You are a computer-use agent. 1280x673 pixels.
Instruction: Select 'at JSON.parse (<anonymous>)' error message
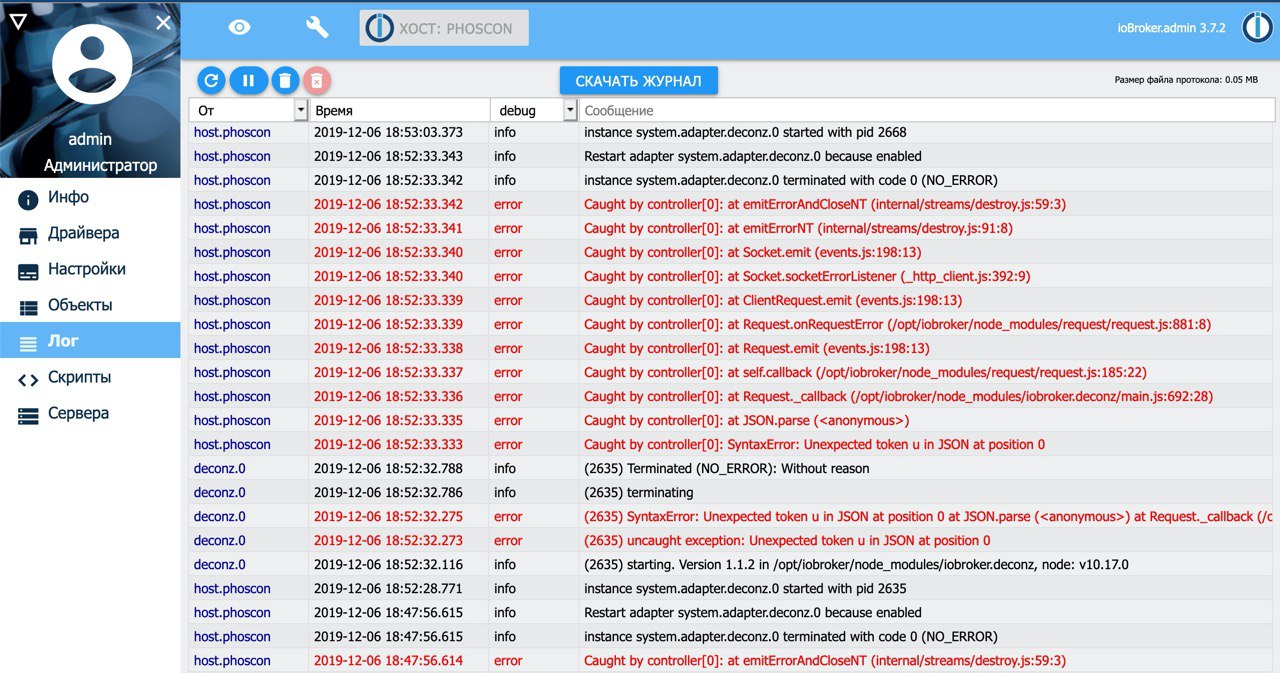[x=747, y=420]
